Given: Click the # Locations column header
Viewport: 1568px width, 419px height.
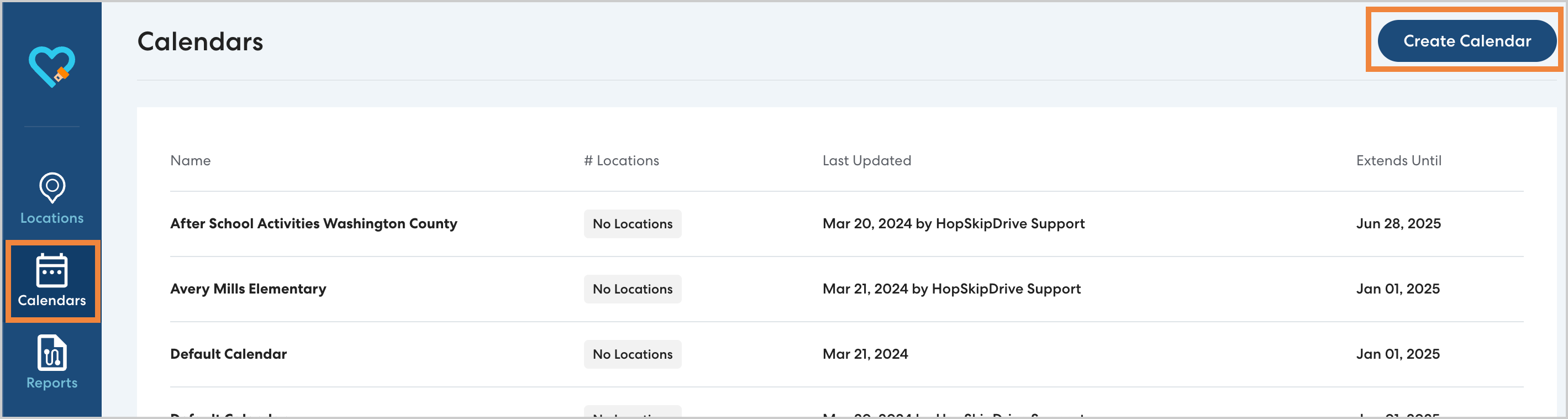Looking at the screenshot, I should 621,160.
